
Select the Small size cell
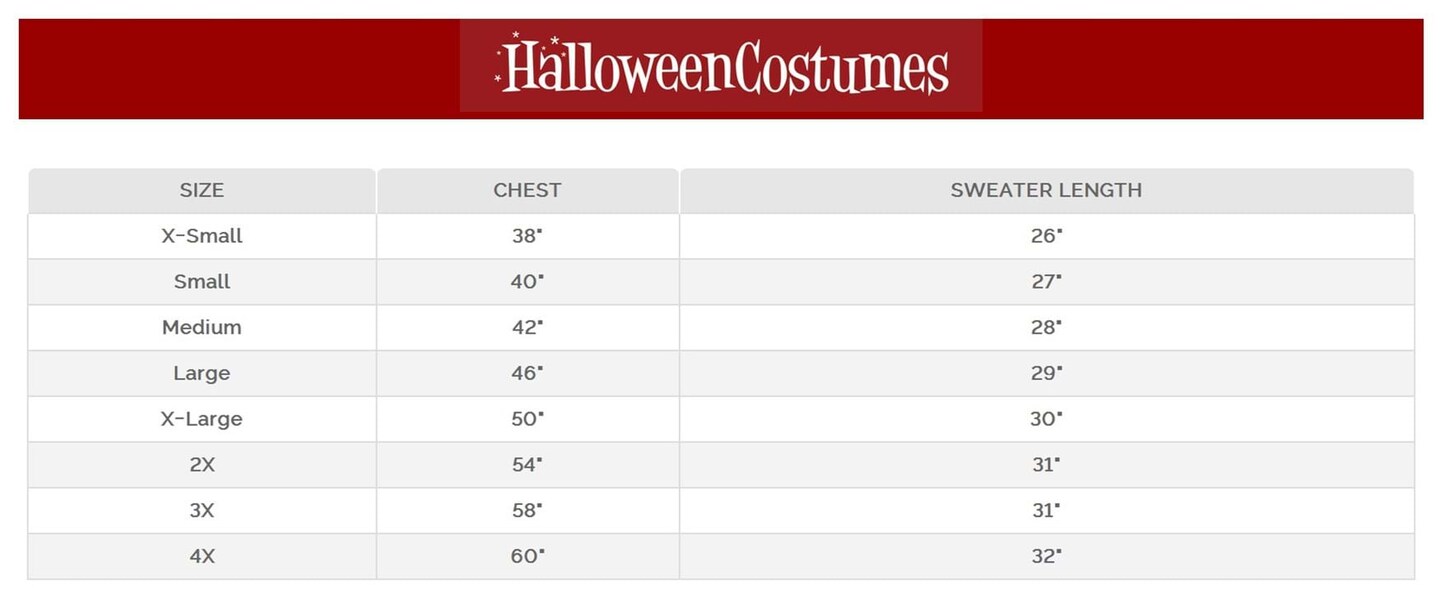[202, 282]
